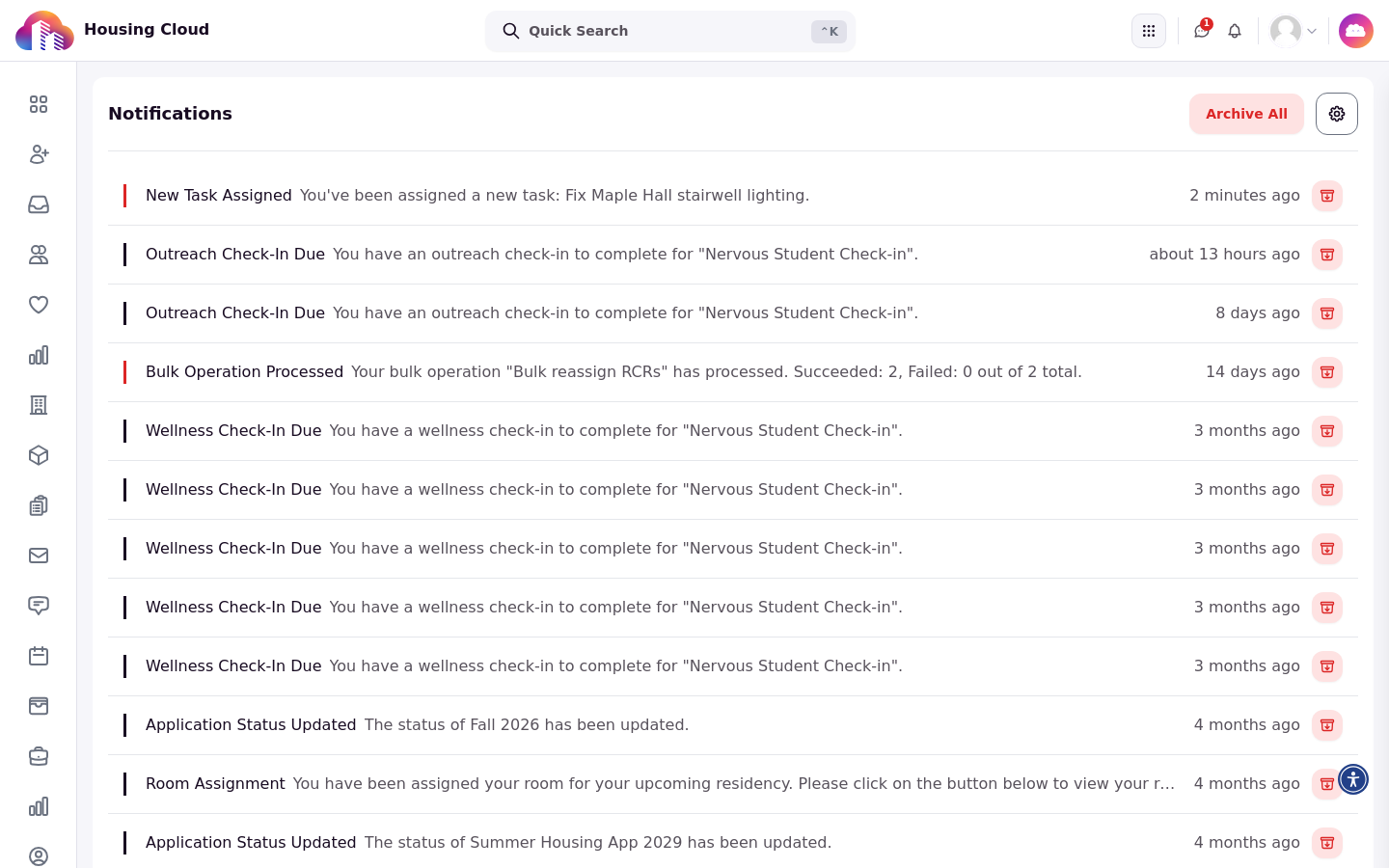Open the Bulk Operation Processed notification
The width and height of the screenshot is (1389, 868).
(733, 372)
